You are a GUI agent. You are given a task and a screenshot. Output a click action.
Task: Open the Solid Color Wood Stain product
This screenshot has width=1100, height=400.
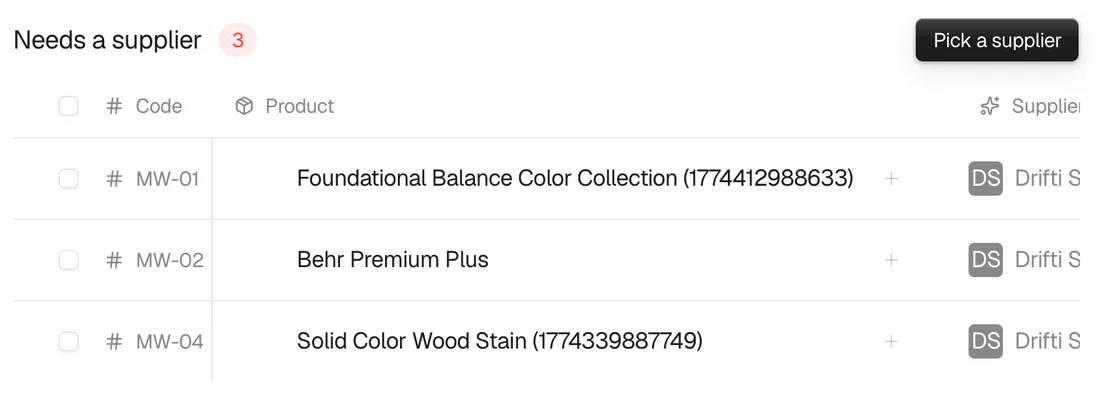click(x=499, y=342)
